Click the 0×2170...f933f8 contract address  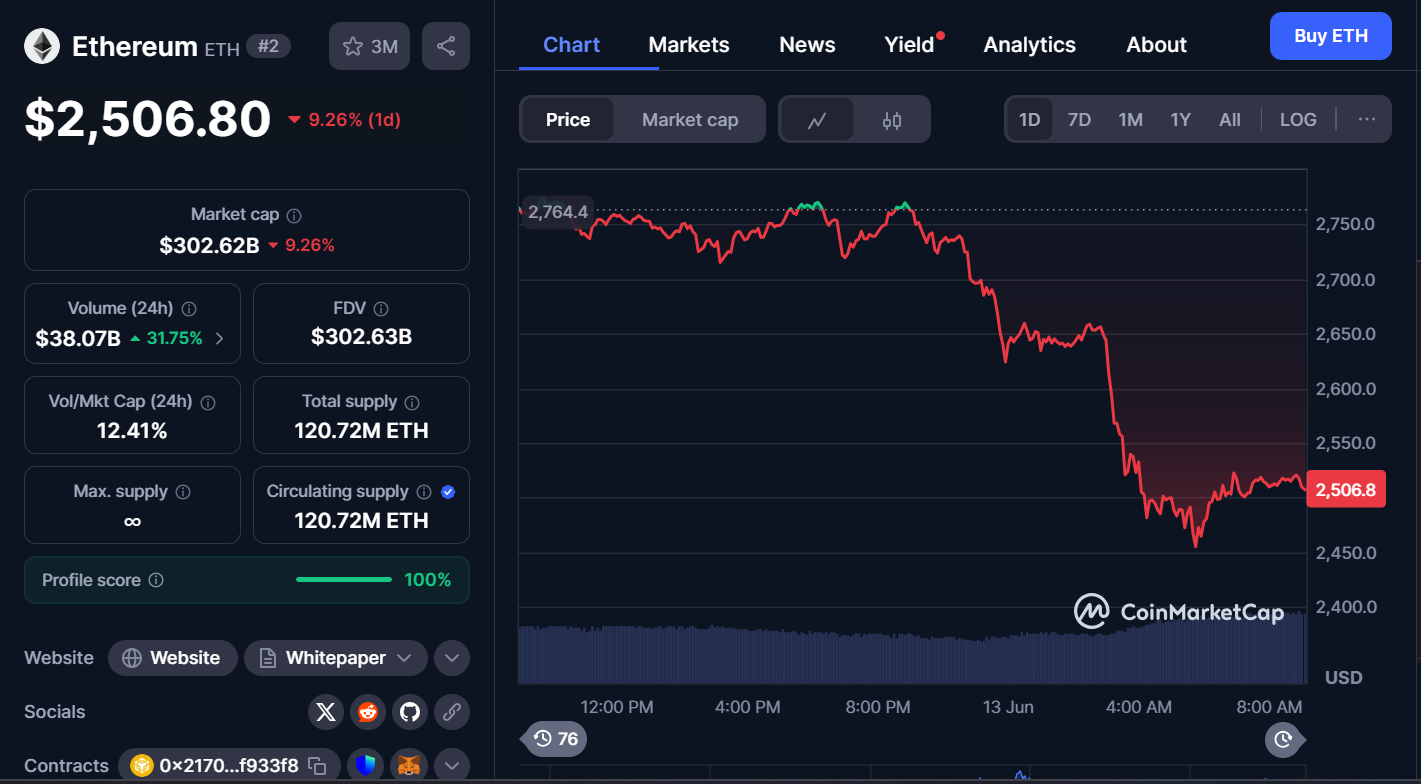229,766
